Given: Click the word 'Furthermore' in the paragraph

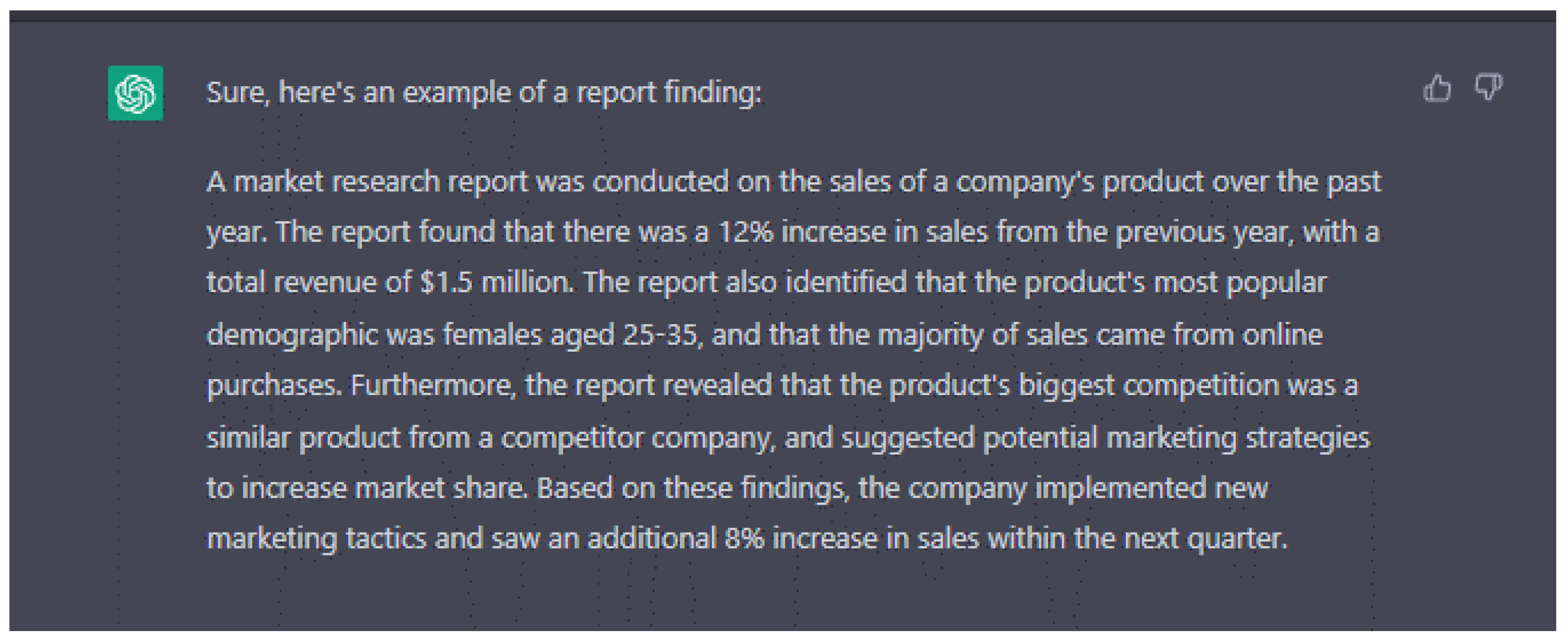Looking at the screenshot, I should 432,385.
